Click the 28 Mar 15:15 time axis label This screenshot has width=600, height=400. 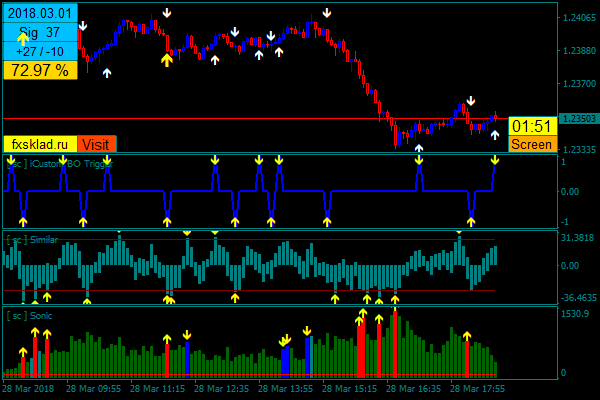349,389
